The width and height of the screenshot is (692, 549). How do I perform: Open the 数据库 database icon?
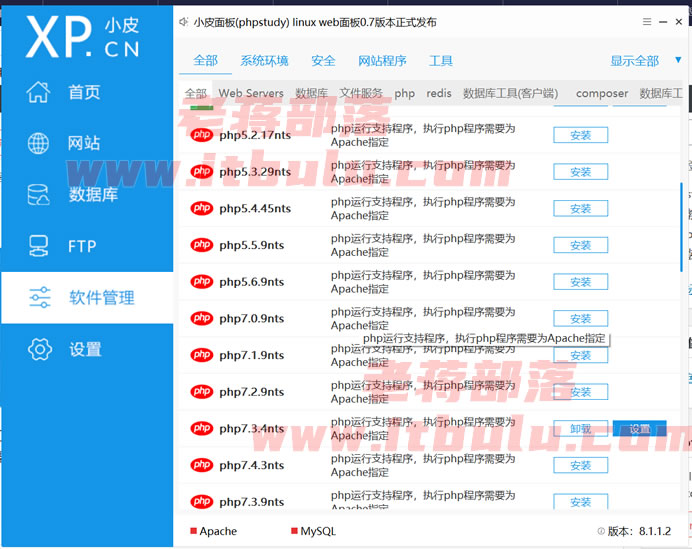pos(38,195)
